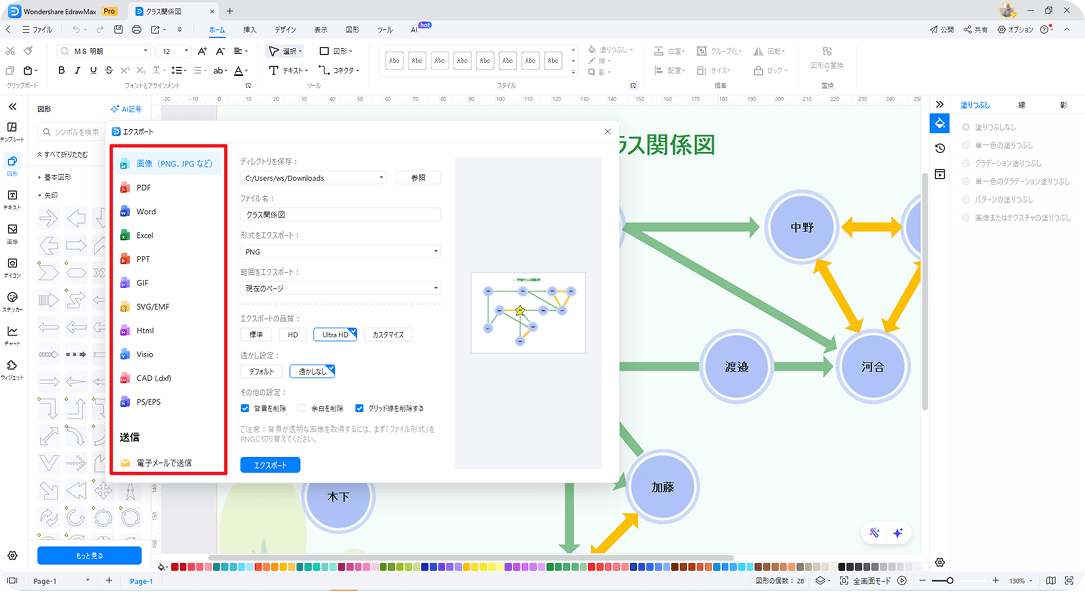Select the 透かしなし watermark option
The height and width of the screenshot is (592, 1085).
(x=312, y=371)
